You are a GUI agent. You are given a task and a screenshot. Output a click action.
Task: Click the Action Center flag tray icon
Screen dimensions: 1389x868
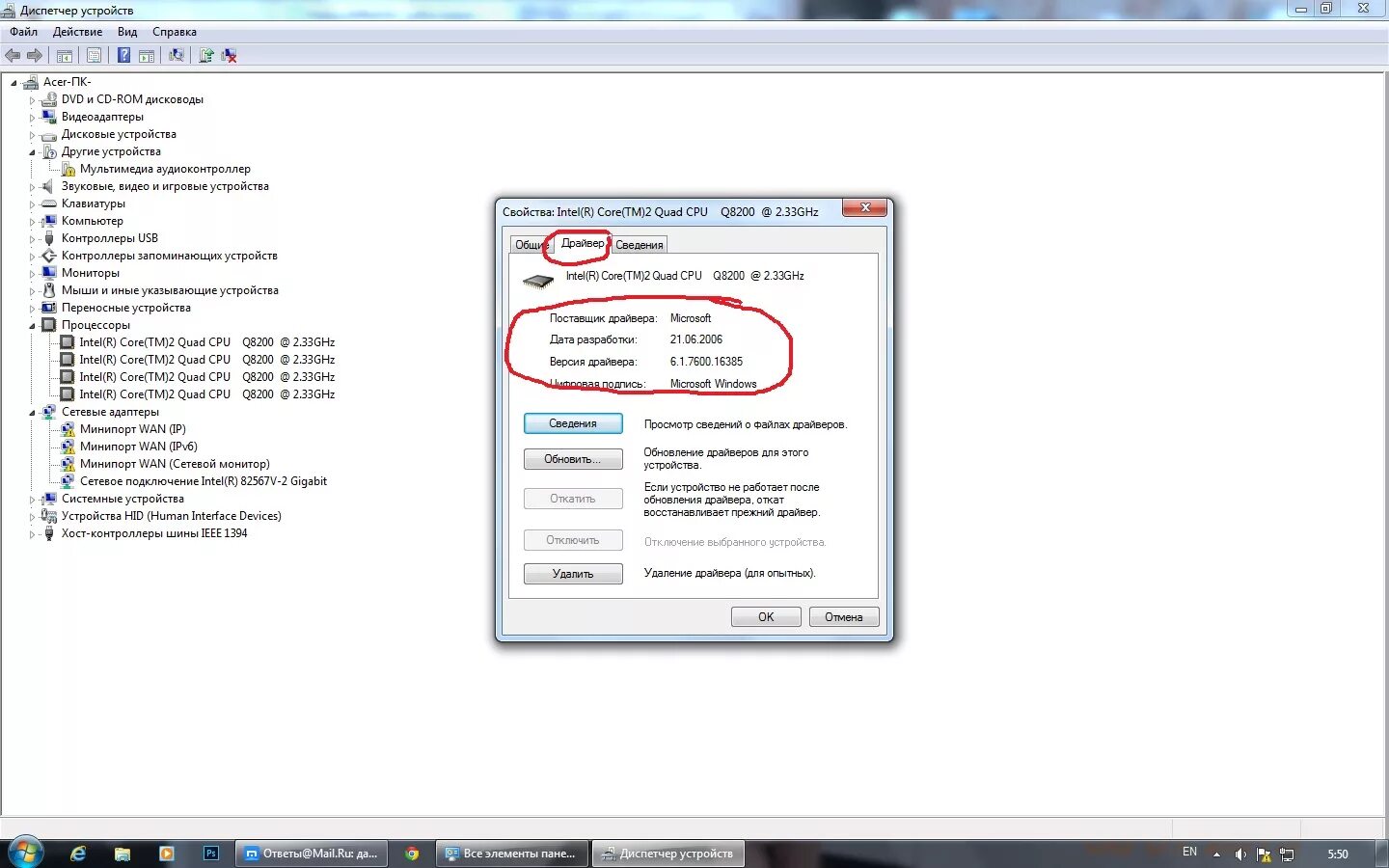[x=1264, y=854]
